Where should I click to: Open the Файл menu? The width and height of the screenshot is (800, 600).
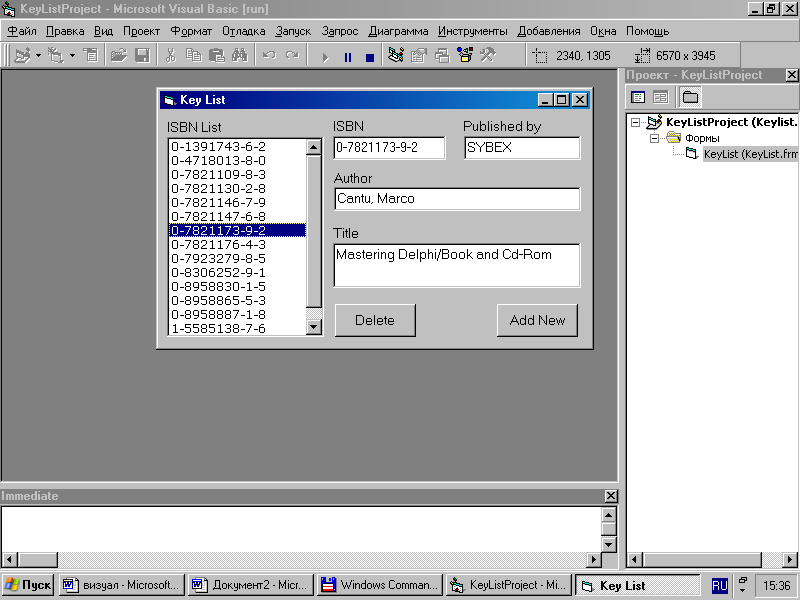tap(22, 31)
